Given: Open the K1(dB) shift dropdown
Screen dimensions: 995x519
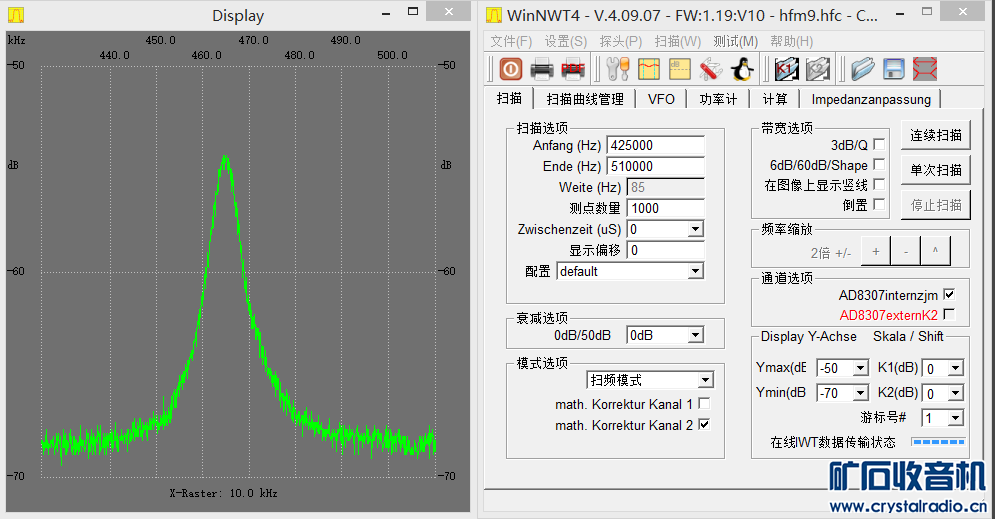Looking at the screenshot, I should (956, 368).
